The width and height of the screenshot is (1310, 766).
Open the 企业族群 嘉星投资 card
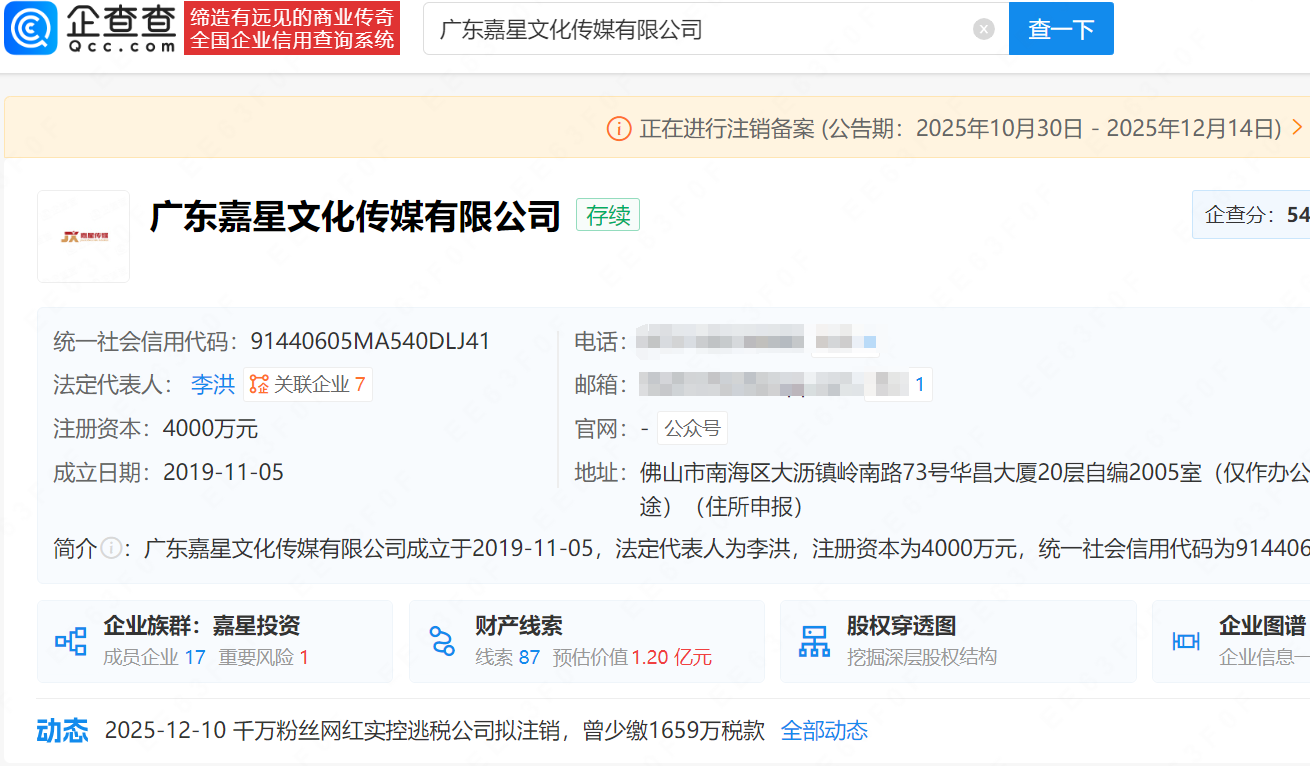click(202, 626)
